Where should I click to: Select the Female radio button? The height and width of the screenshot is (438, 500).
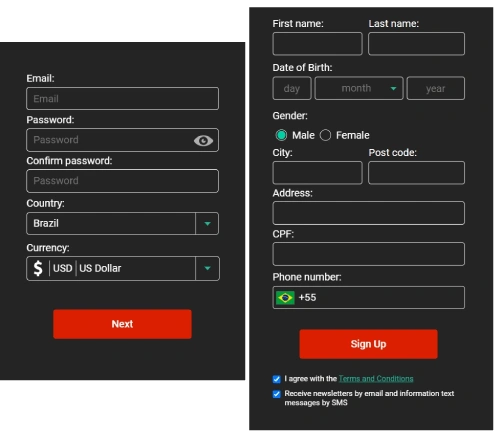point(325,135)
